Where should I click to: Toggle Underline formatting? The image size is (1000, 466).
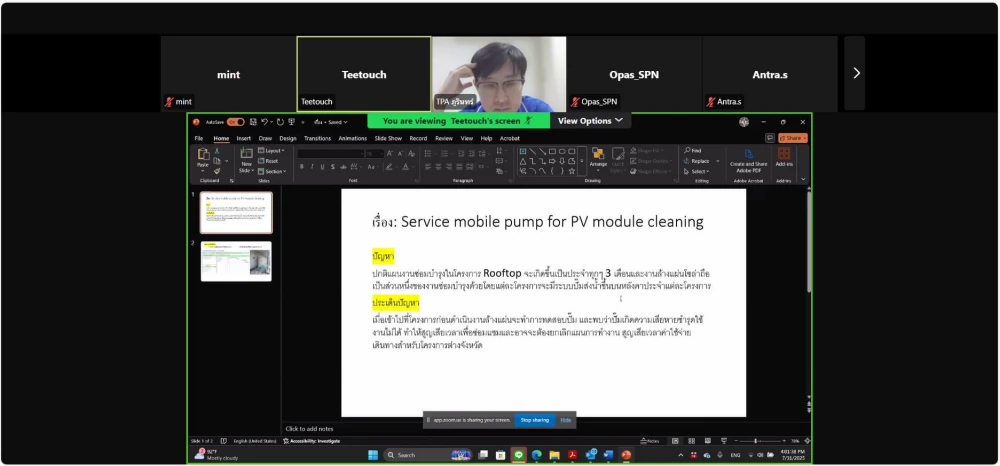point(323,167)
